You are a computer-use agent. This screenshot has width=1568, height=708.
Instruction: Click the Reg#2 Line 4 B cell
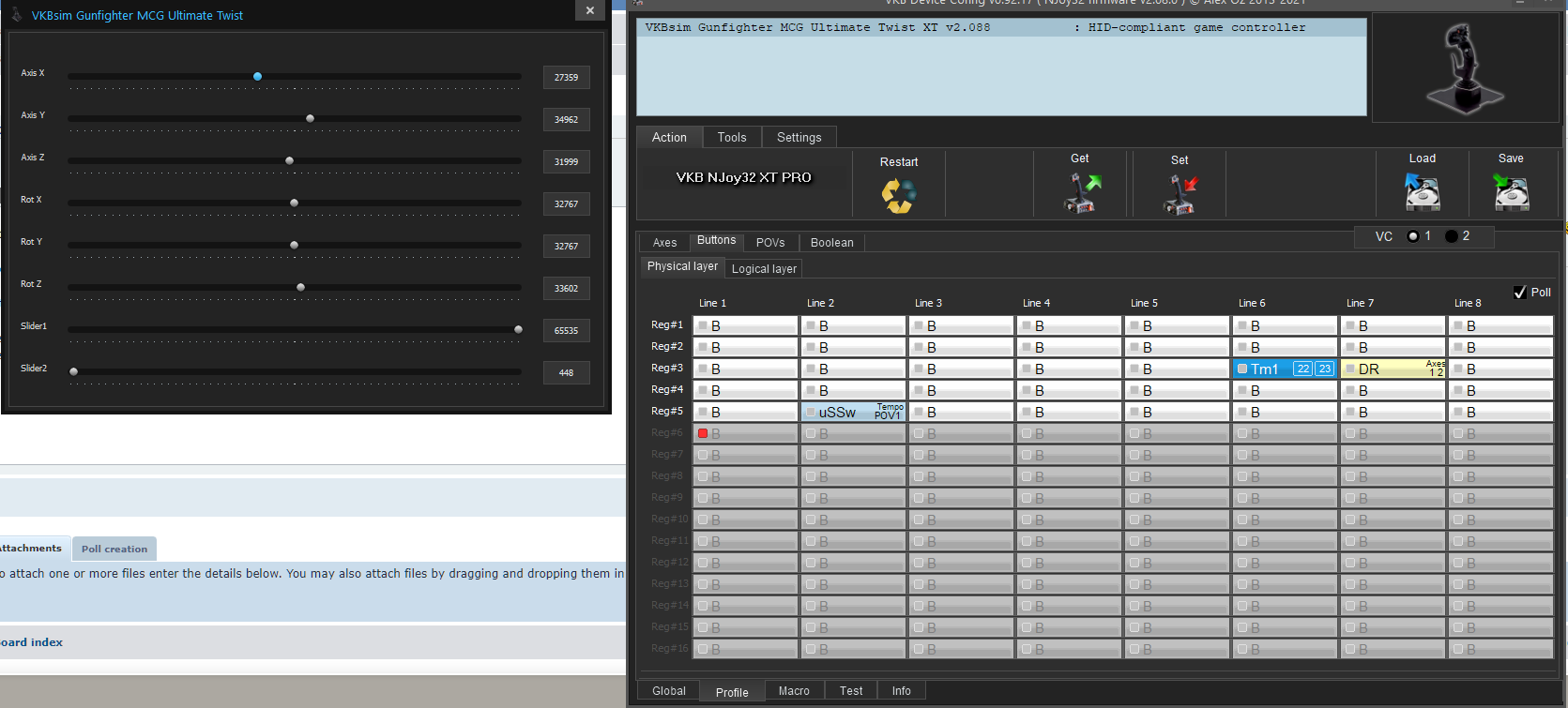point(1069,347)
